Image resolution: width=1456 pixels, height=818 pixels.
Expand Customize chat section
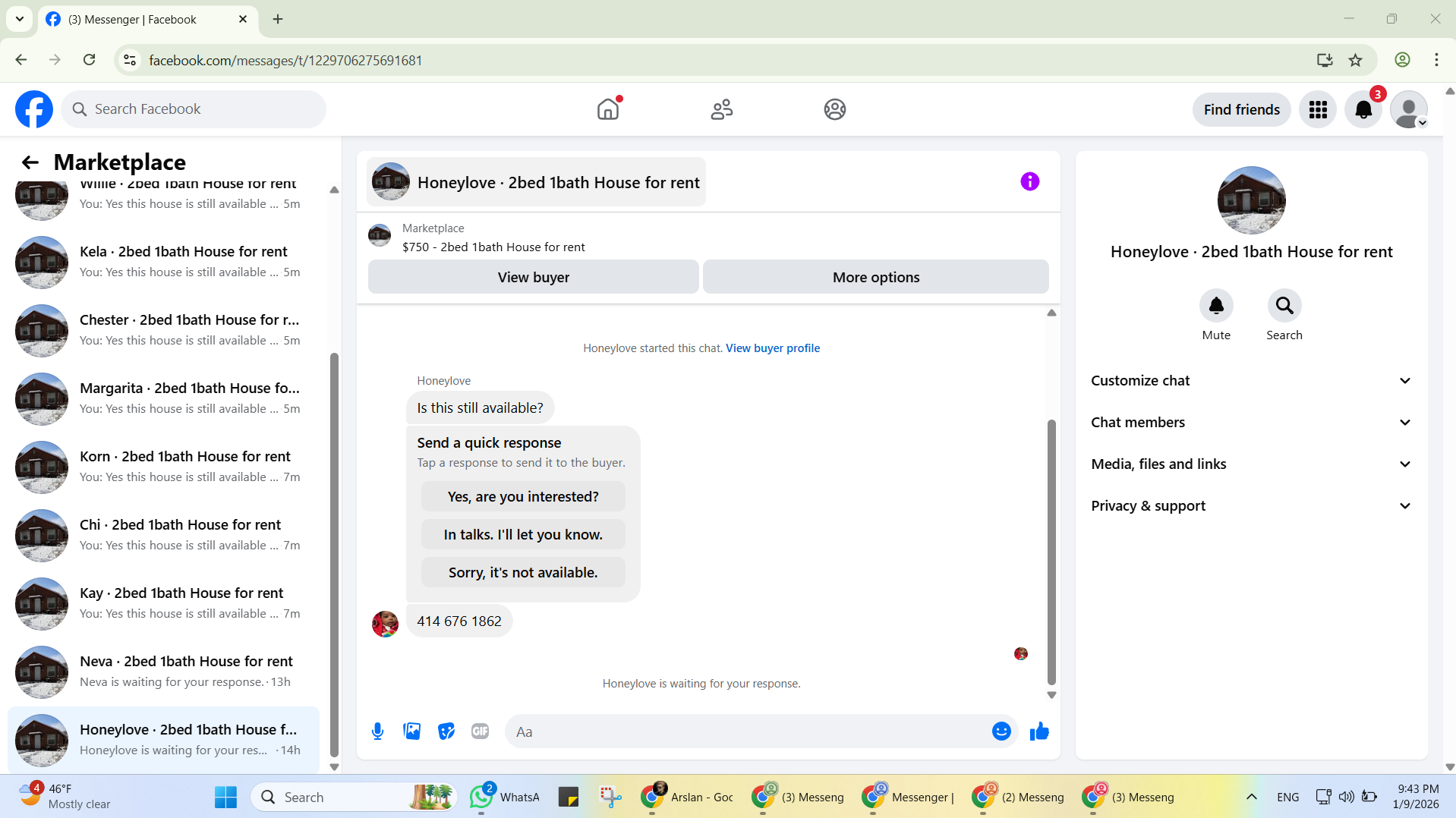click(1251, 381)
